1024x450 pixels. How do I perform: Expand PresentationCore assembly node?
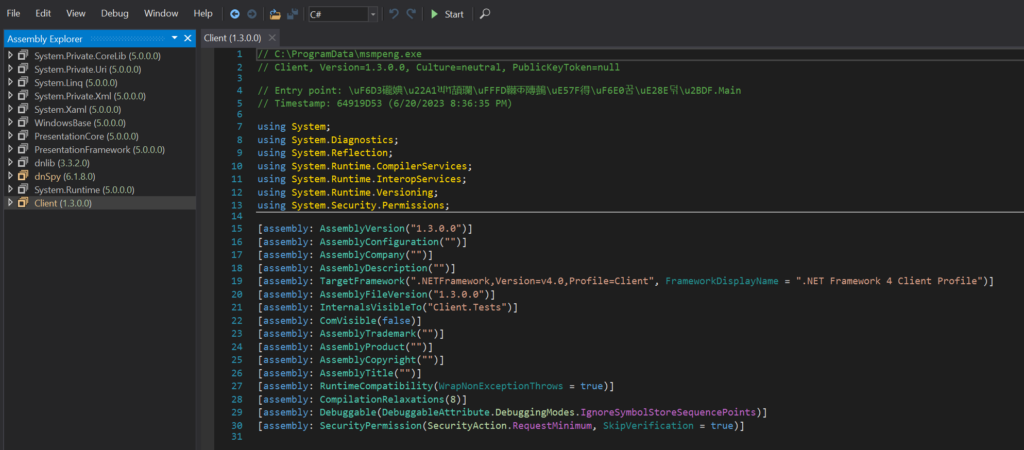point(10,136)
